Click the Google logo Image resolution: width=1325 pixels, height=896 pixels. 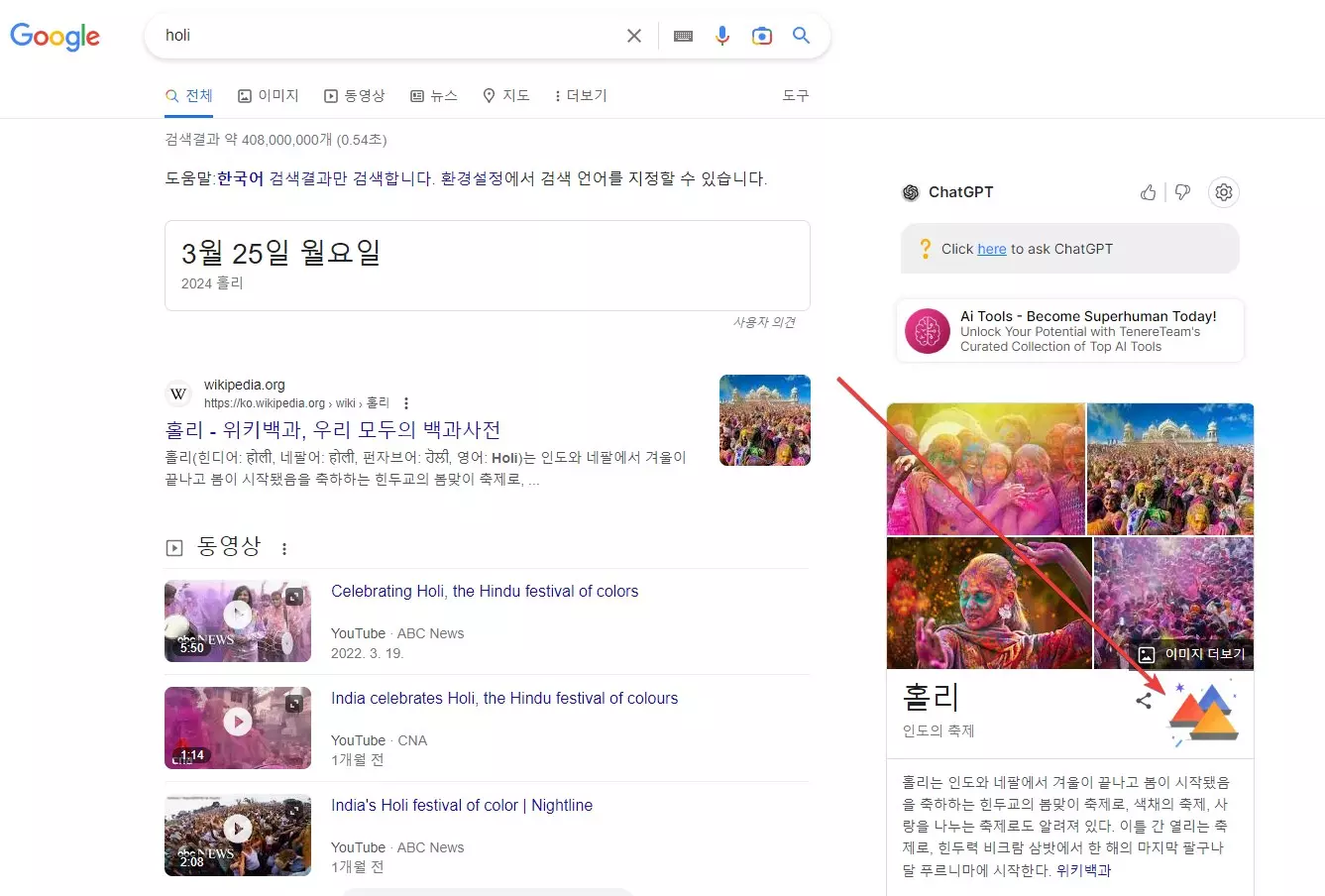pos(55,37)
